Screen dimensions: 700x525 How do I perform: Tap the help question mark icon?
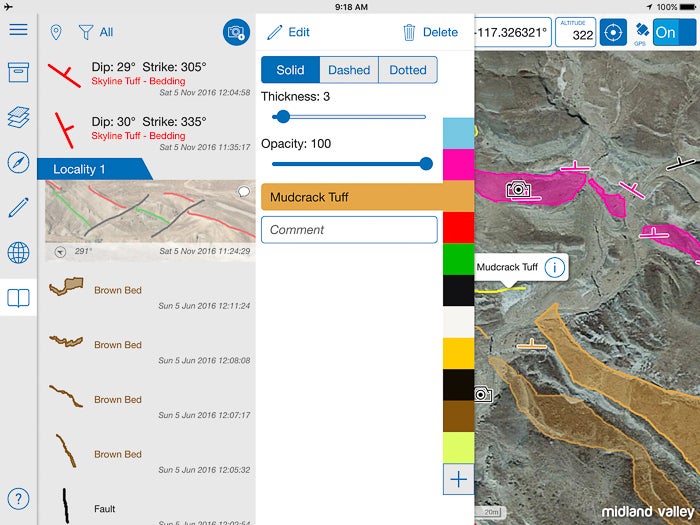click(x=18, y=499)
